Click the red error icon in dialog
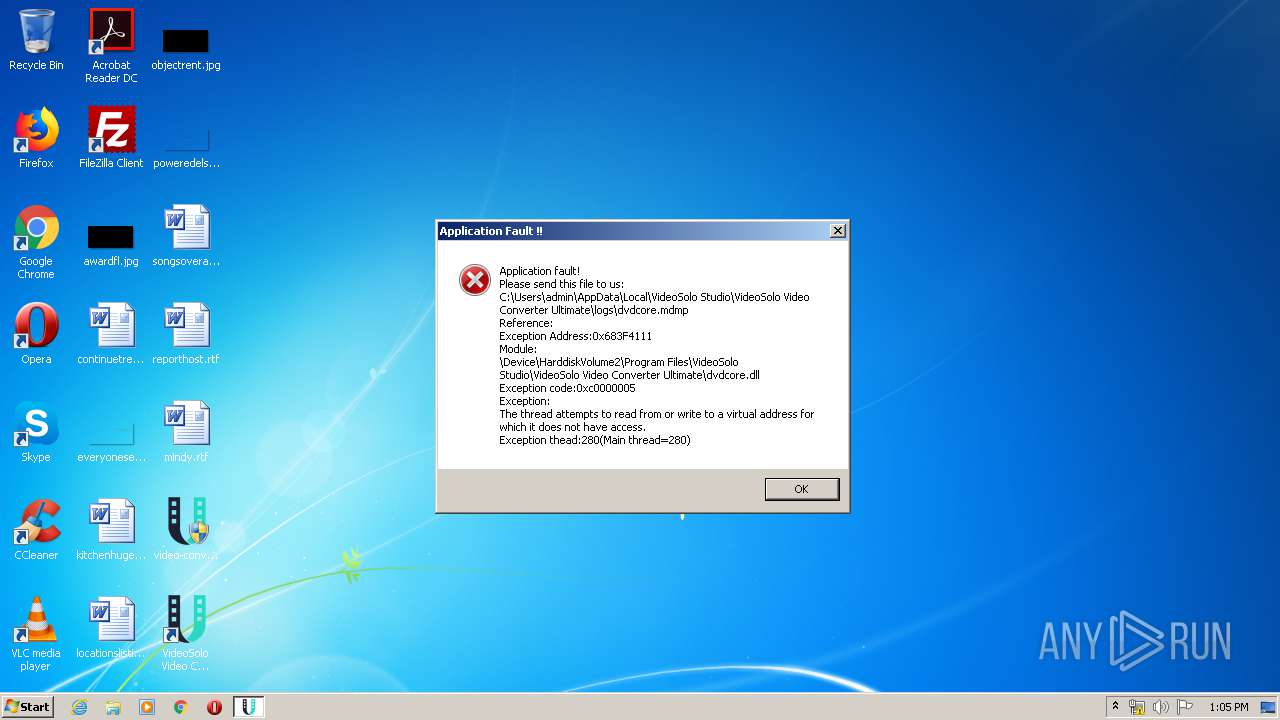This screenshot has height=720, width=1280. (475, 280)
